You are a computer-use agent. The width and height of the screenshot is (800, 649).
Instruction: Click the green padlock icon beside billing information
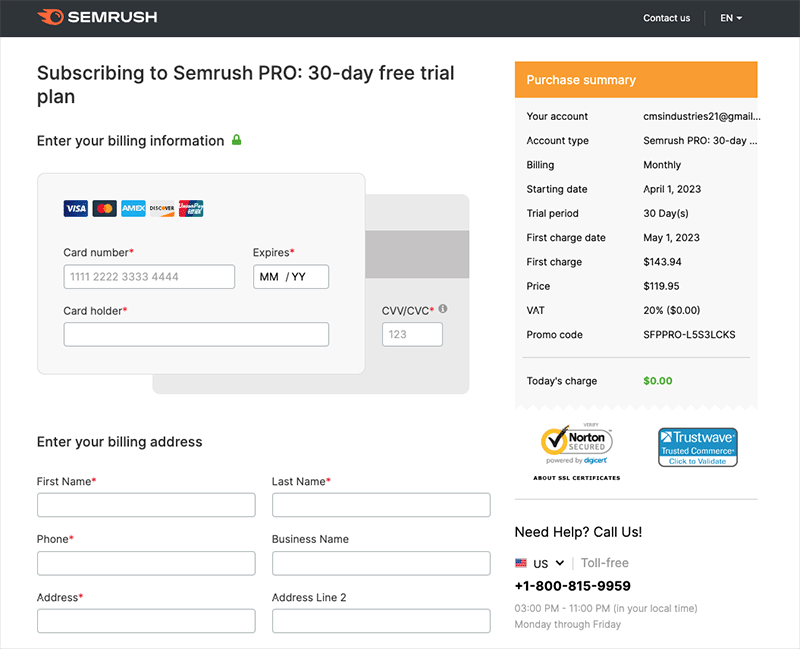236,139
